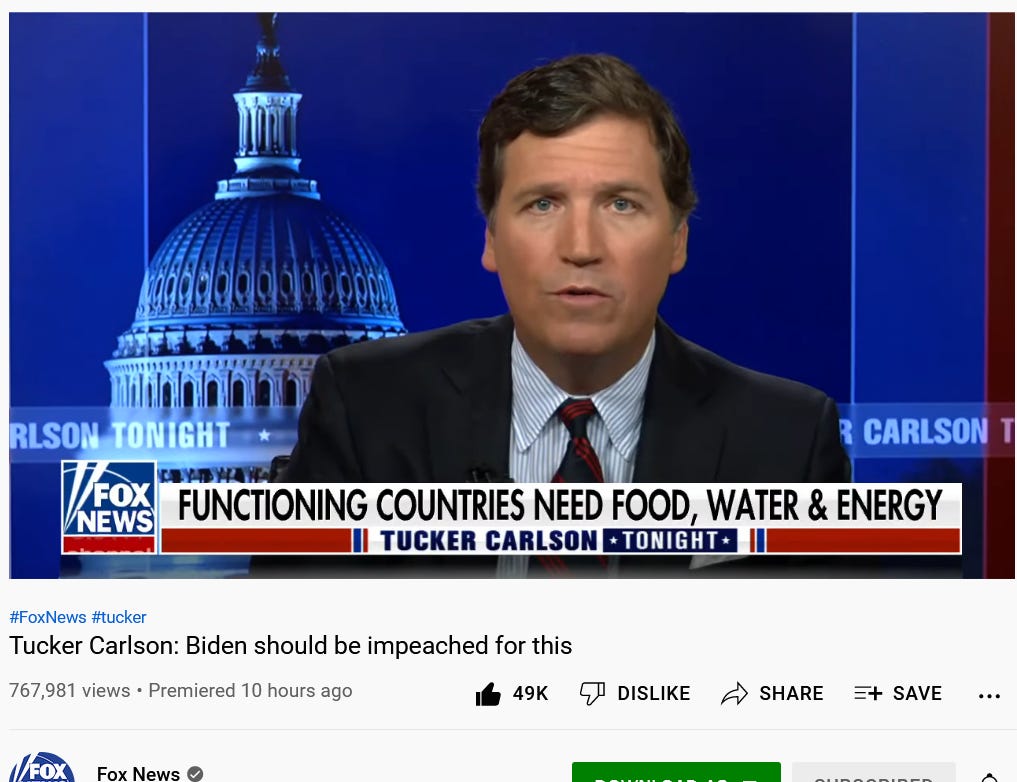Click the verified badge next to Fox News
The image size is (1017, 782).
point(195,774)
